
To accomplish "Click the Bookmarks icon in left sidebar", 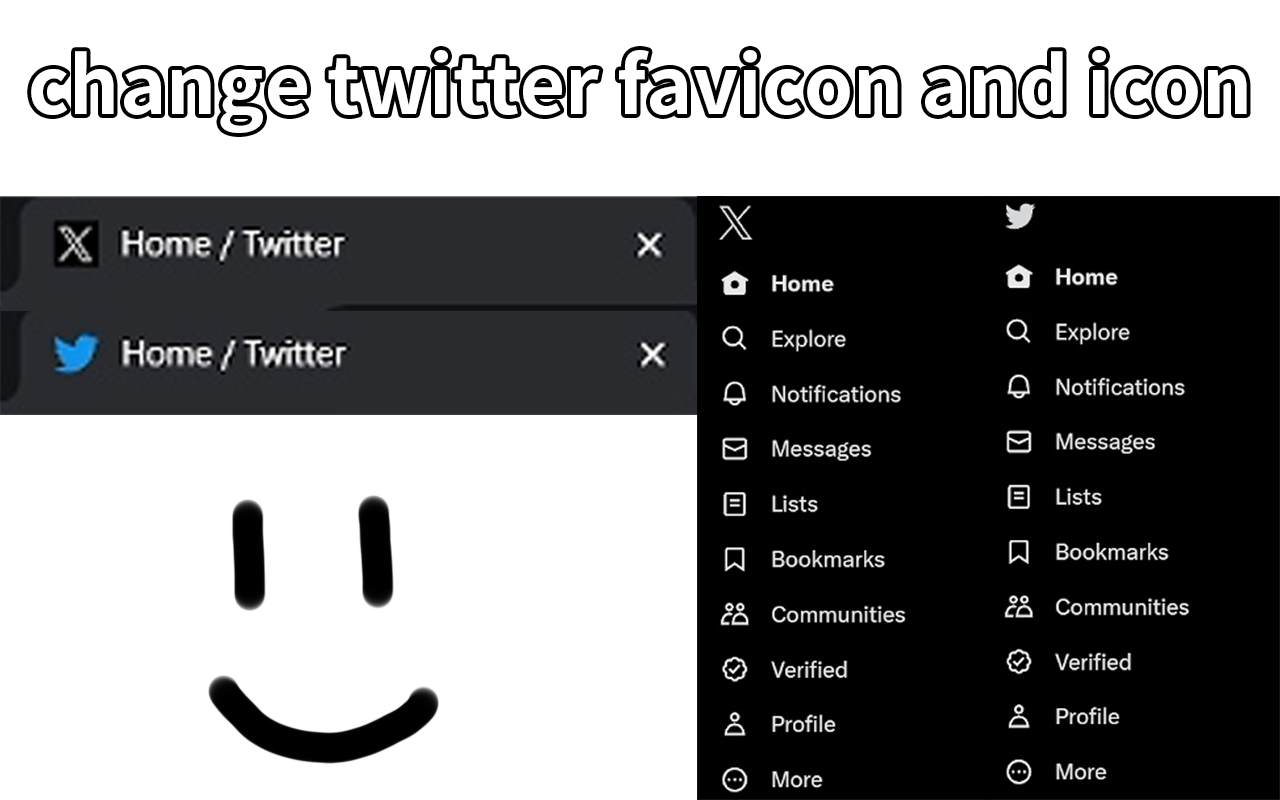I will [x=734, y=559].
